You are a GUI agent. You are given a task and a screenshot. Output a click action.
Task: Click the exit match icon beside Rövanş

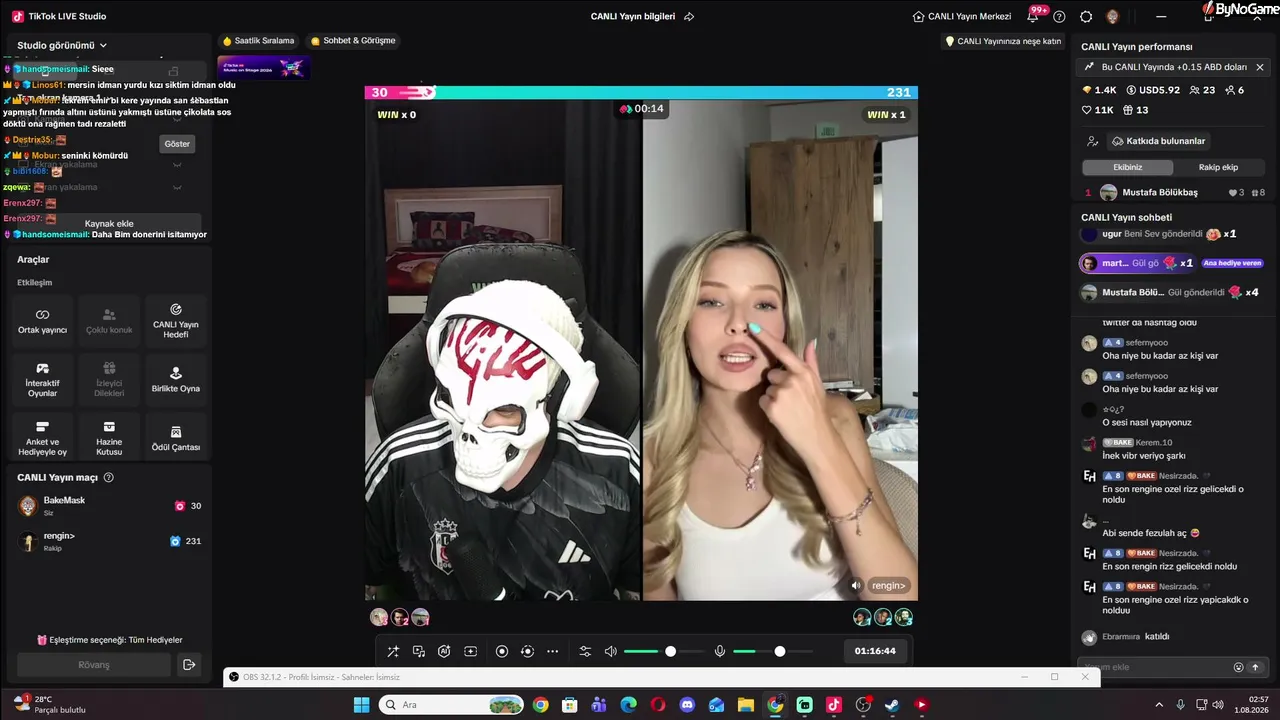189,665
